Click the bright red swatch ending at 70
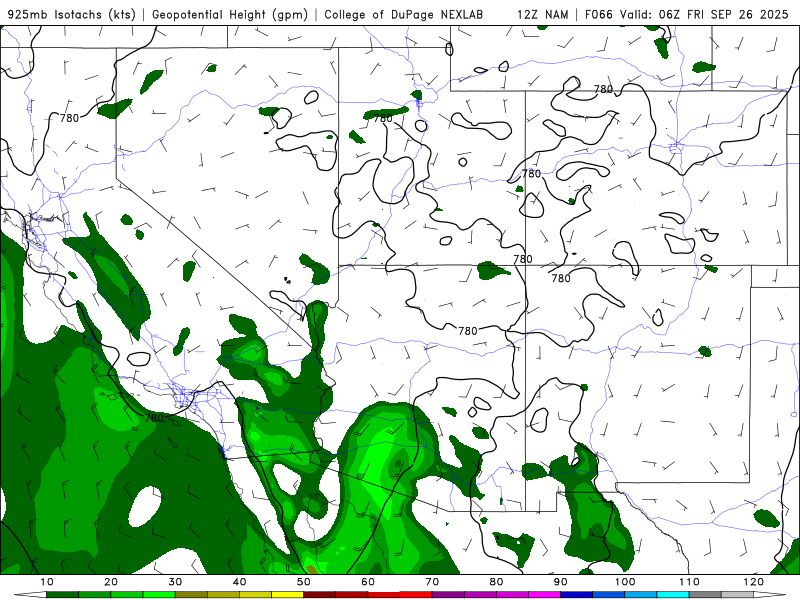800x600 pixels. tap(416, 595)
